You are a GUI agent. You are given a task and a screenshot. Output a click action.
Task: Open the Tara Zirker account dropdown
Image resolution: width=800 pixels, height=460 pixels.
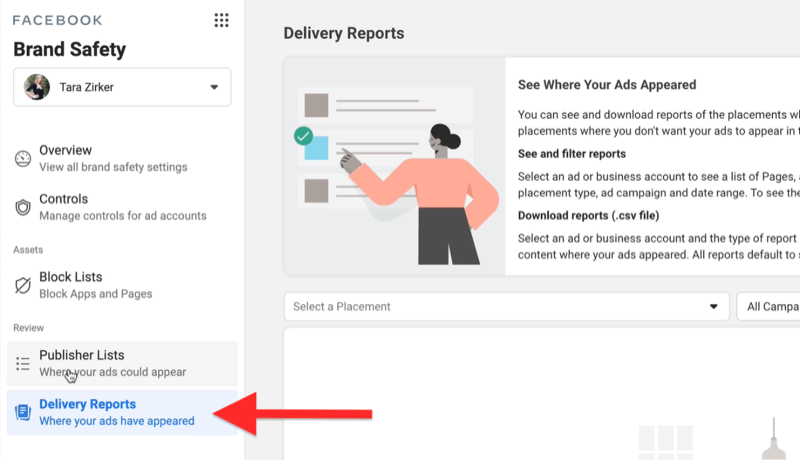122,87
